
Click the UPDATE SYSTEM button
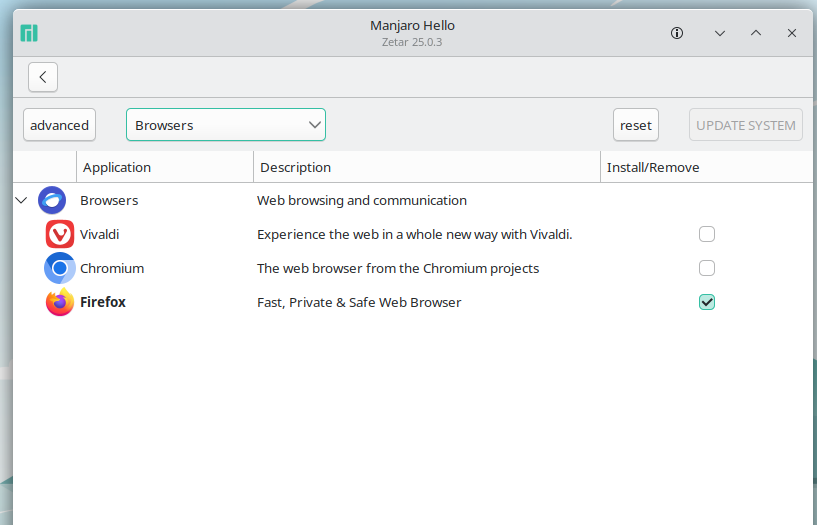746,124
